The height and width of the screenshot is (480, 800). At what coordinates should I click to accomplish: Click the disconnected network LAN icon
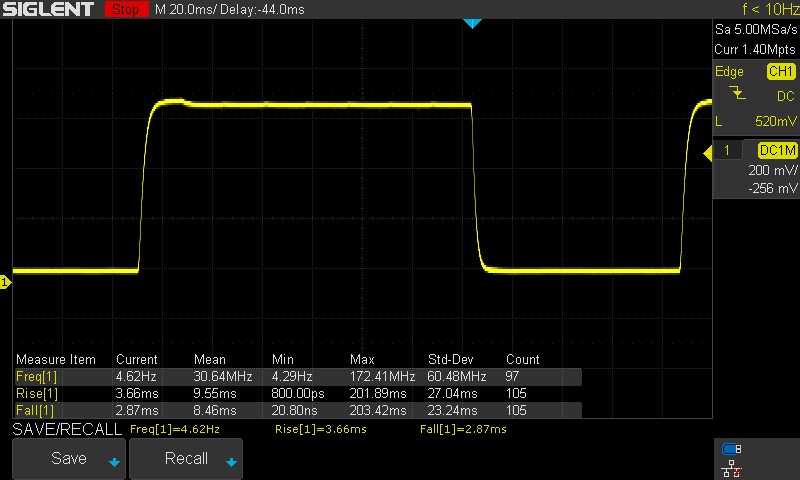click(x=731, y=467)
